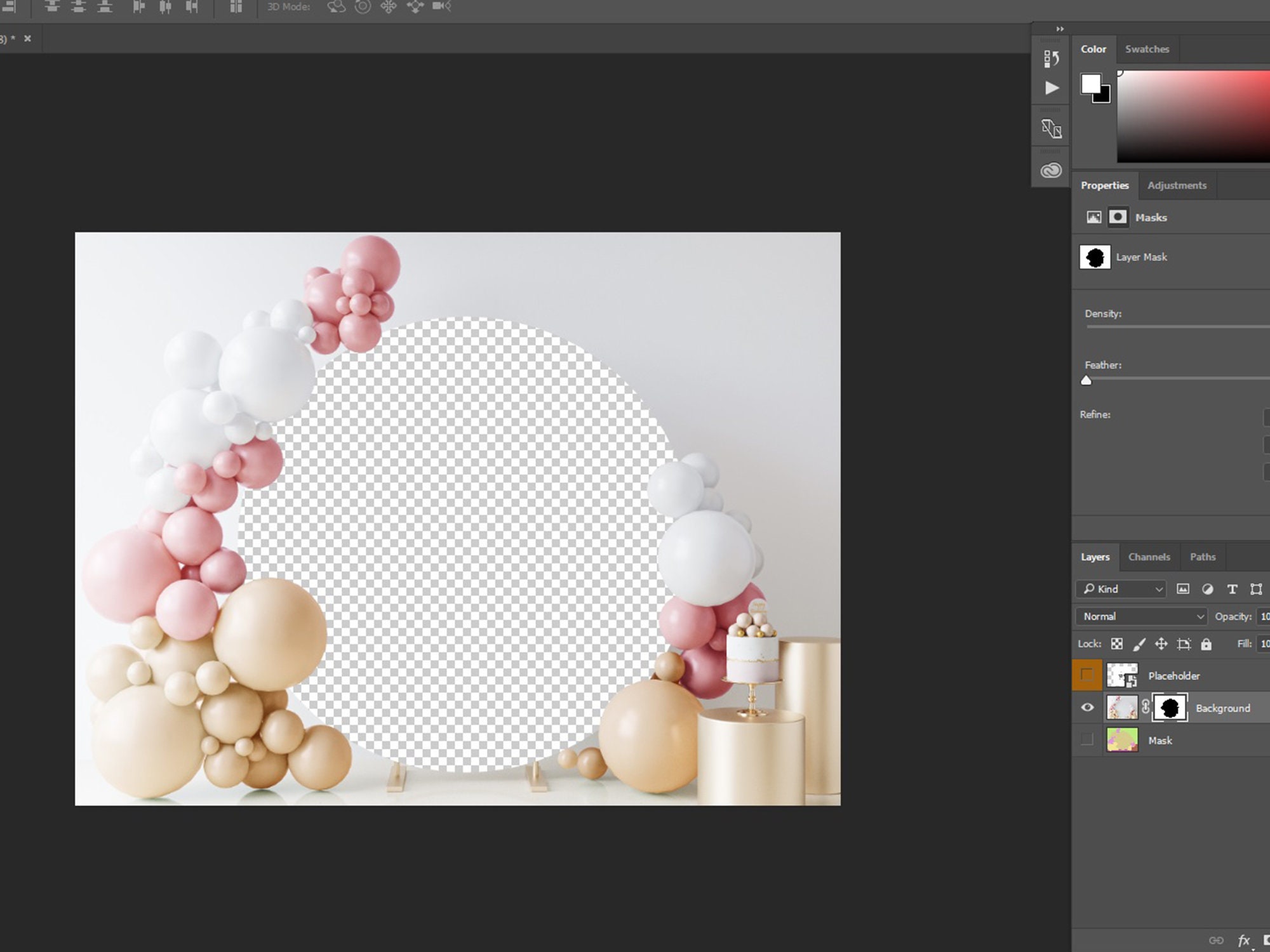Select the Filter by adjustment layers icon

1208,589
